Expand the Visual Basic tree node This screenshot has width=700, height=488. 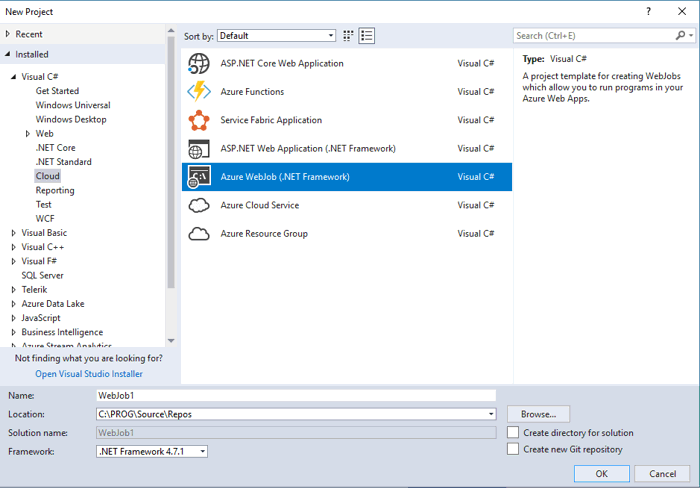click(x=14, y=233)
